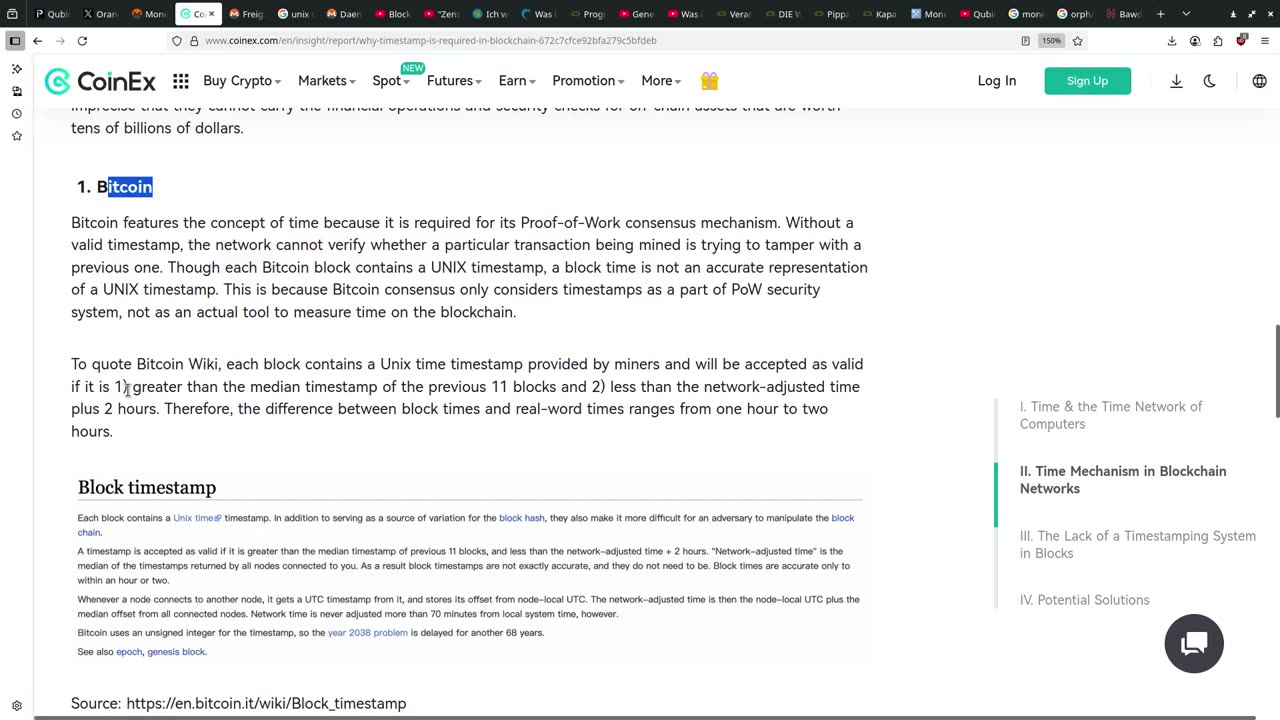1280x720 pixels.
Task: Click the site padlock security icon
Action: tap(193, 41)
